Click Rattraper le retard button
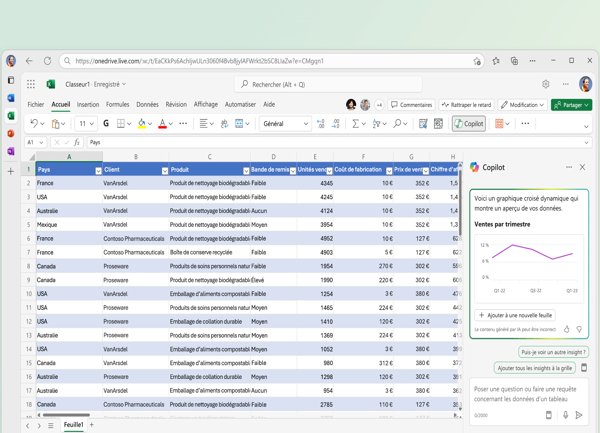The image size is (600, 433). (466, 105)
